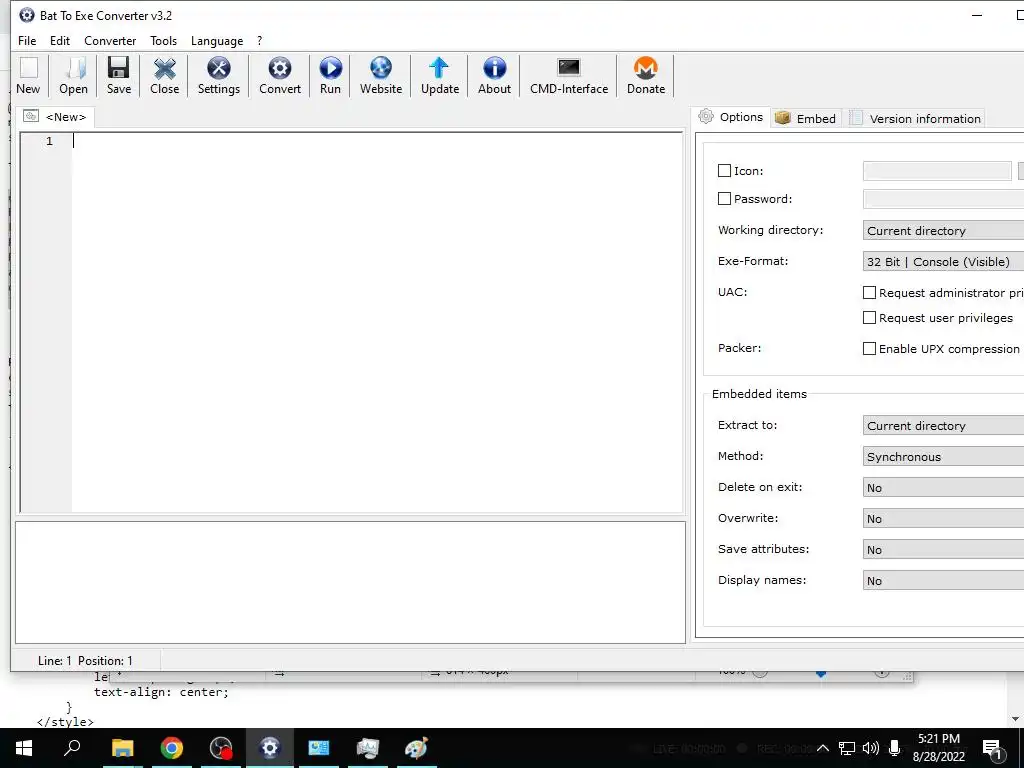This screenshot has height=768, width=1024.
Task: Open the Converter menu
Action: 110,40
